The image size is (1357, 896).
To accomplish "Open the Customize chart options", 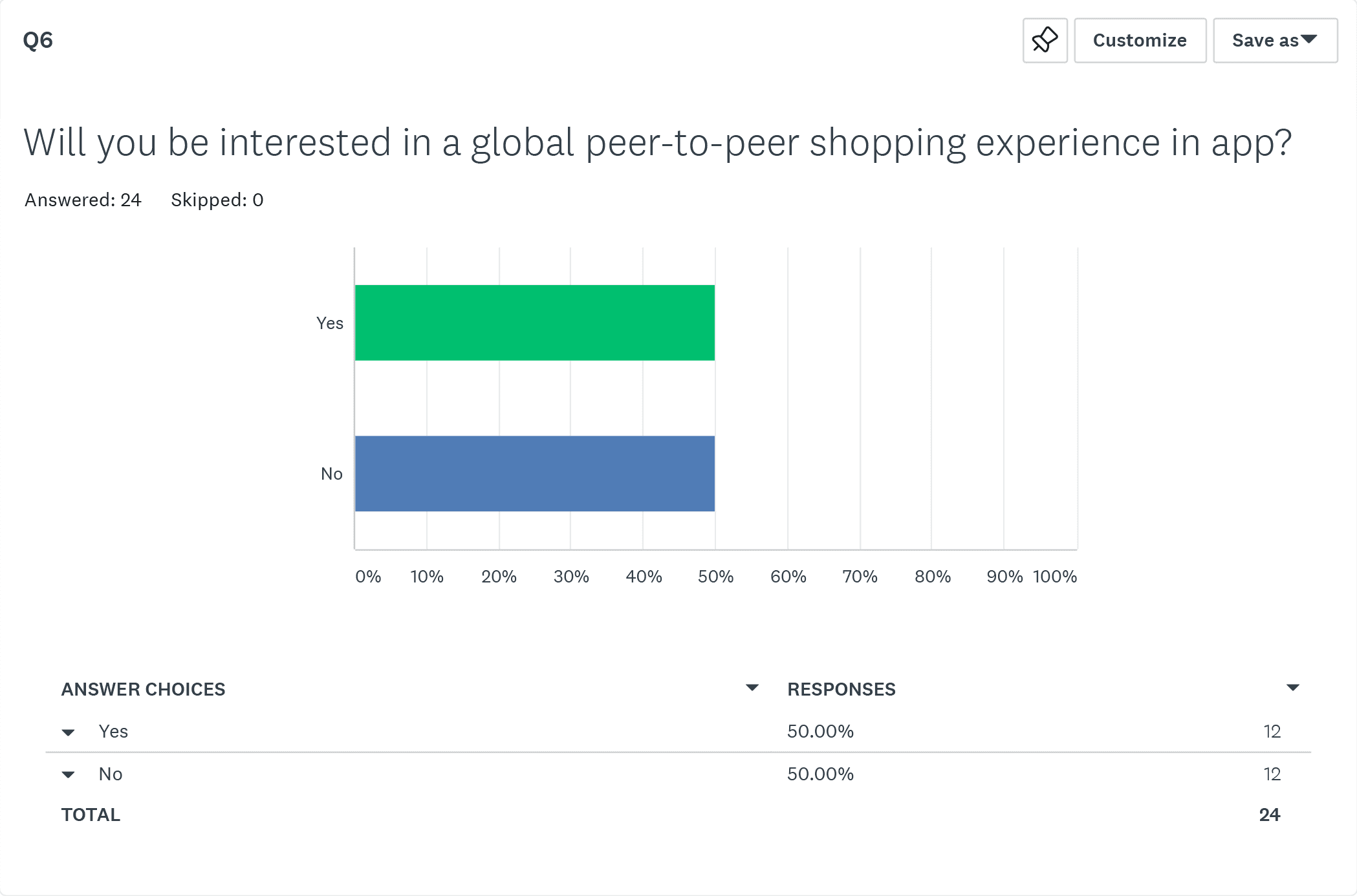I will [1140, 40].
